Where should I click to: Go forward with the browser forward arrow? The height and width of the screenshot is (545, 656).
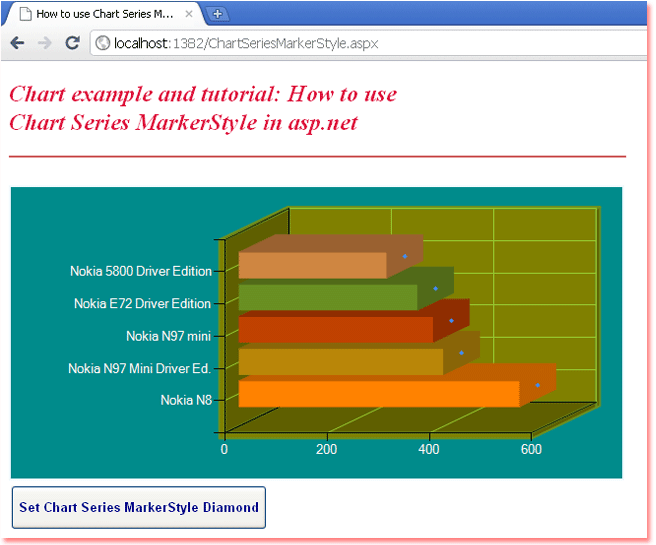coord(45,43)
